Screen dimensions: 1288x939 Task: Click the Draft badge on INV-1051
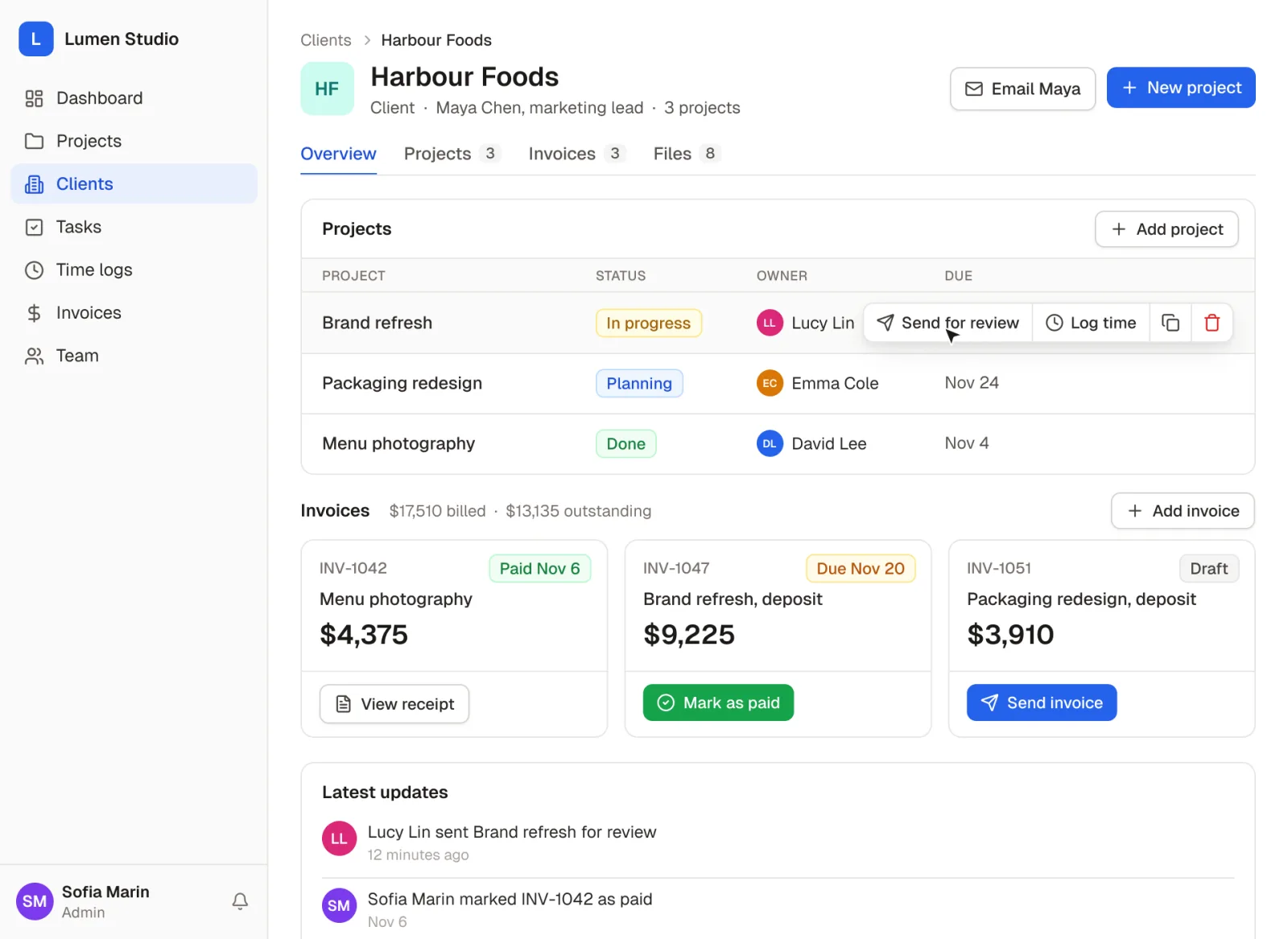click(x=1209, y=568)
